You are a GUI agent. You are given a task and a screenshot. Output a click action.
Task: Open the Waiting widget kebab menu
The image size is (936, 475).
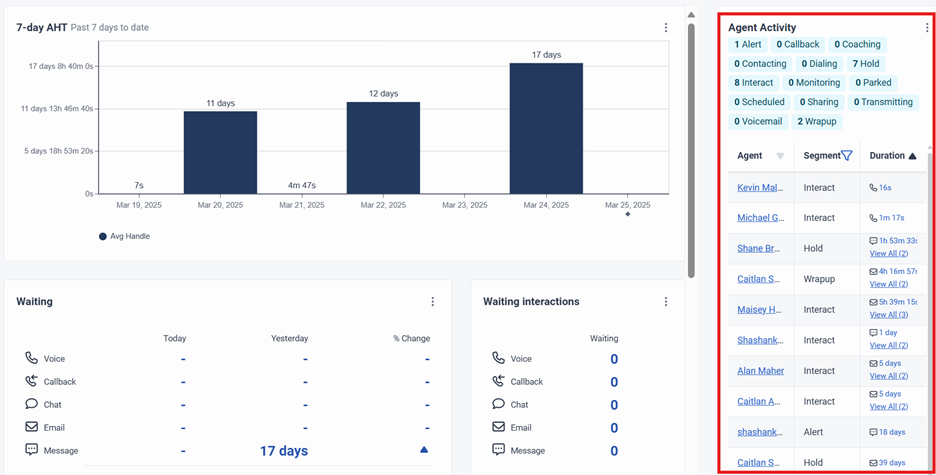click(433, 302)
